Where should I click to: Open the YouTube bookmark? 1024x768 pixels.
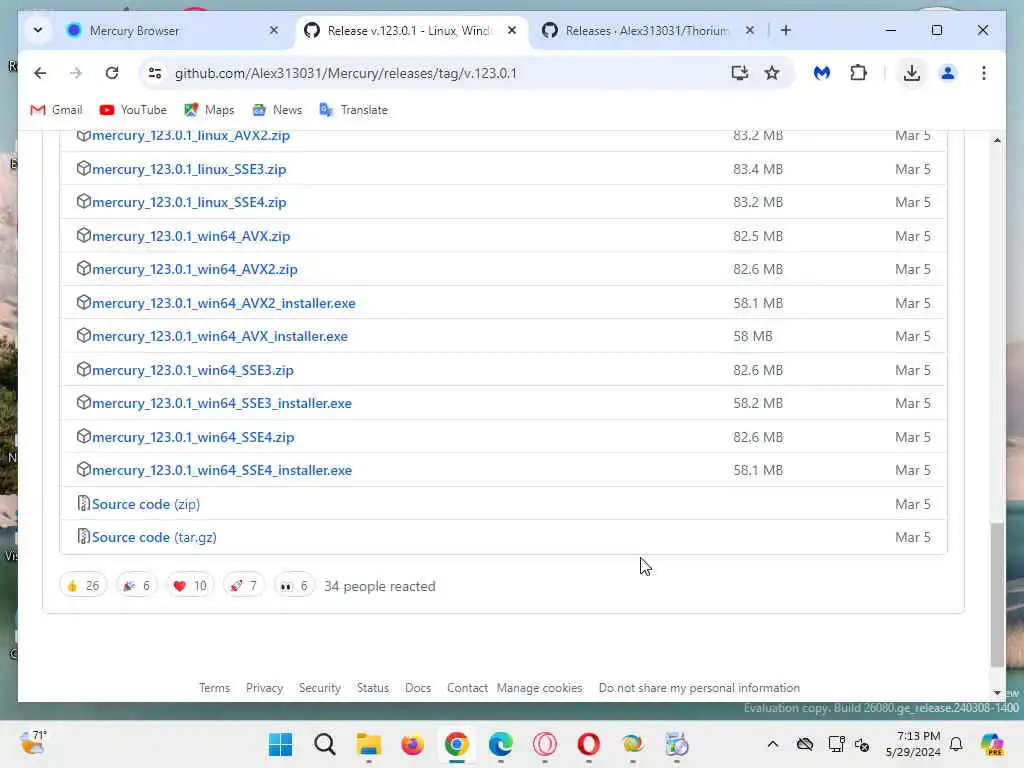click(x=133, y=110)
